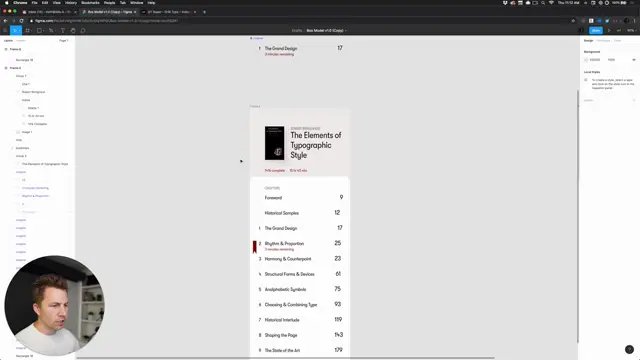This screenshot has height=360, width=640.
Task: Select the Pen tool
Action: (51, 31)
